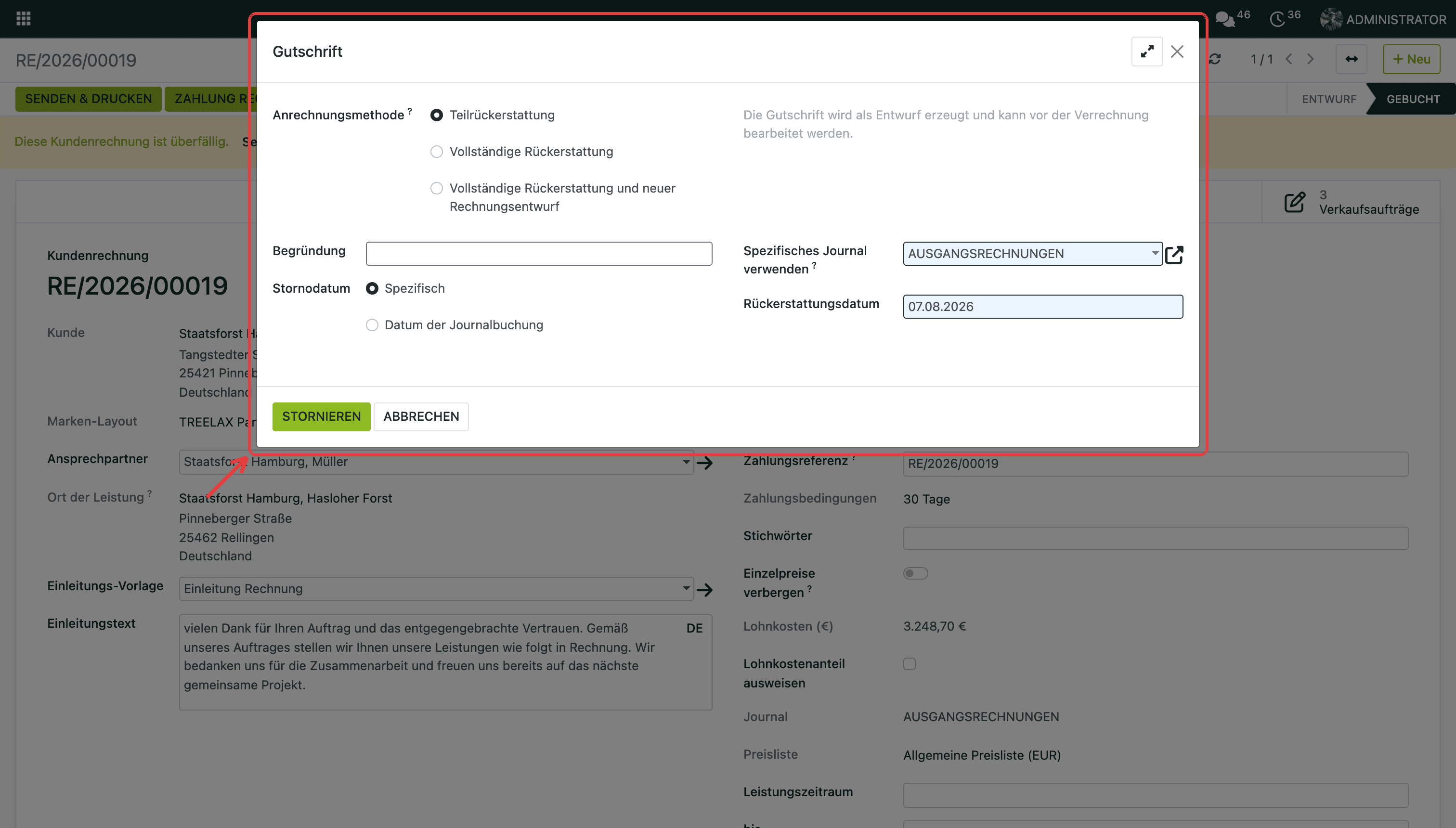Click the Rückerstattungsdatum date field
Viewport: 1456px width, 828px height.
coord(1043,307)
